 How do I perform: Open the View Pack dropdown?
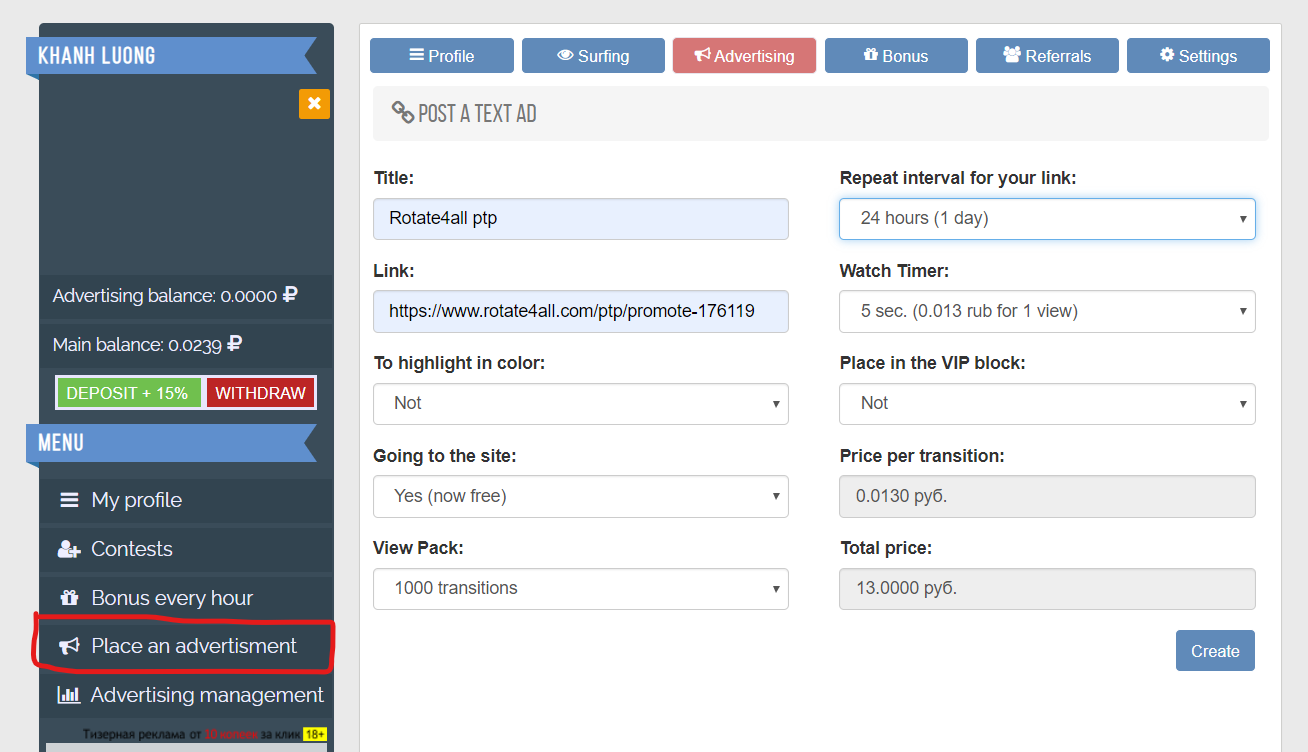(x=580, y=589)
